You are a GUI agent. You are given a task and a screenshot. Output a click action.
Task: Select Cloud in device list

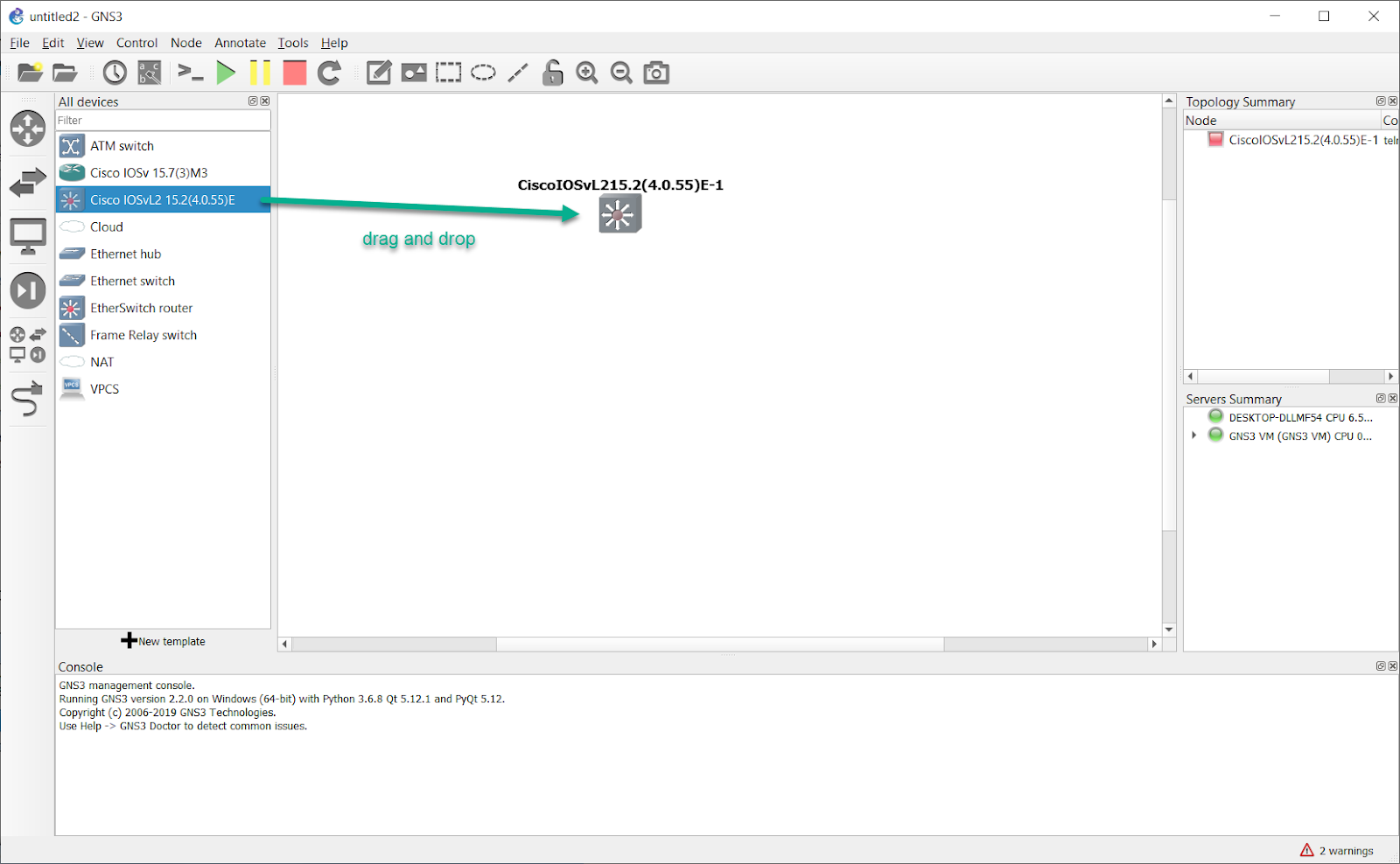[163, 226]
